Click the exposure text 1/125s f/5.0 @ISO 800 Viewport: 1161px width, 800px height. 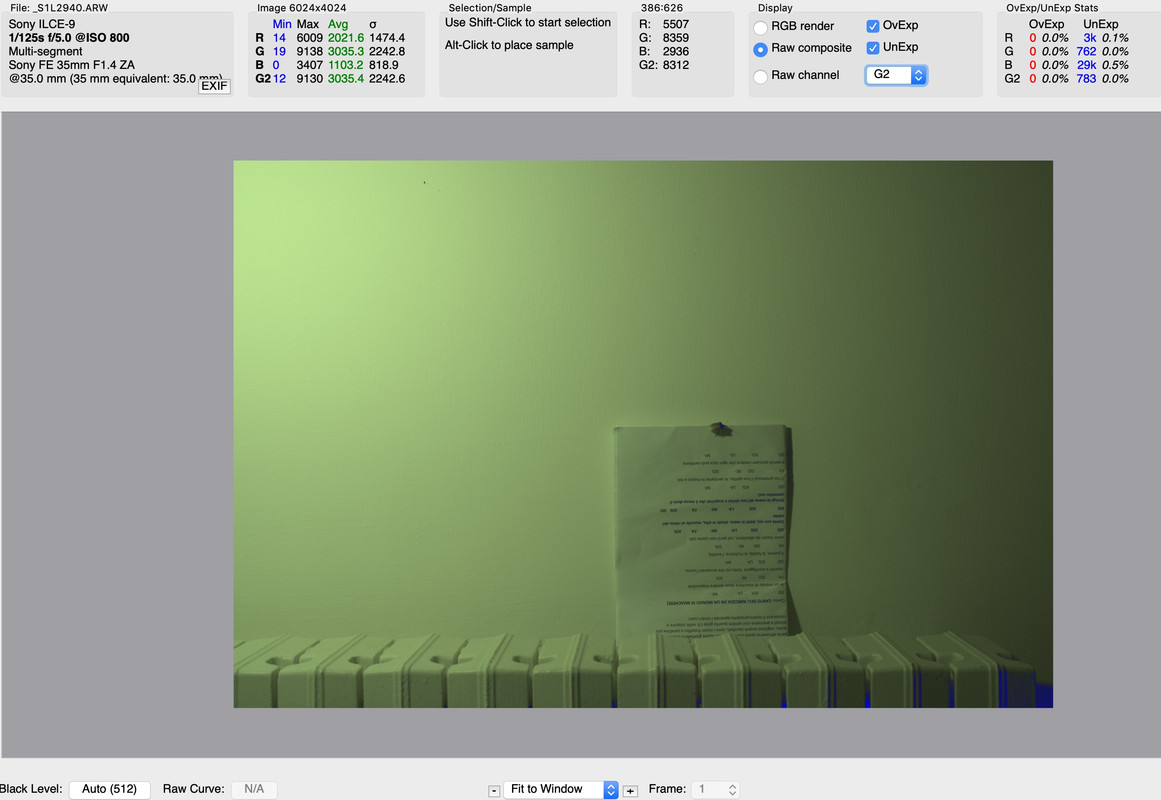pos(69,38)
